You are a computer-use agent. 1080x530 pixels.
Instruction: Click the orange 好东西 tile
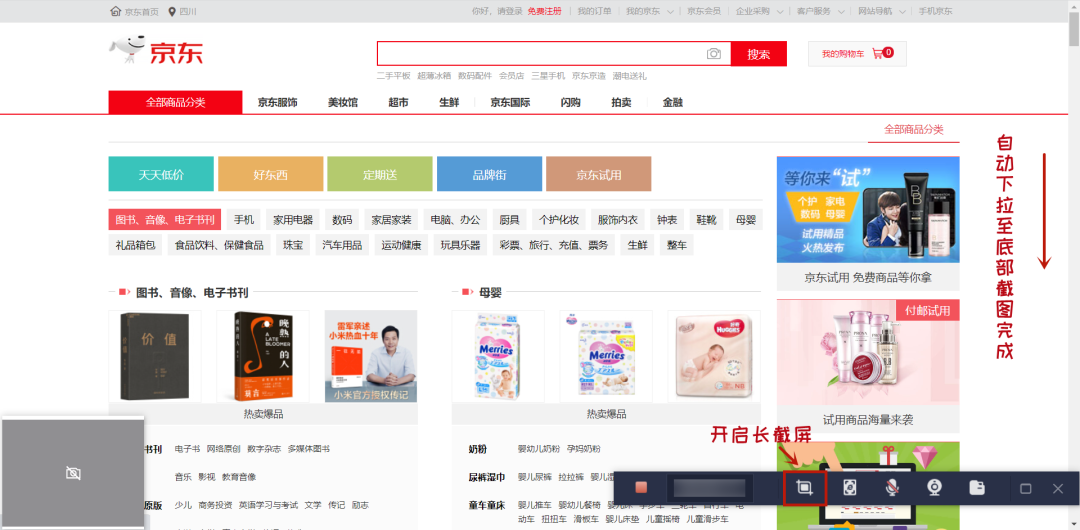(x=271, y=174)
